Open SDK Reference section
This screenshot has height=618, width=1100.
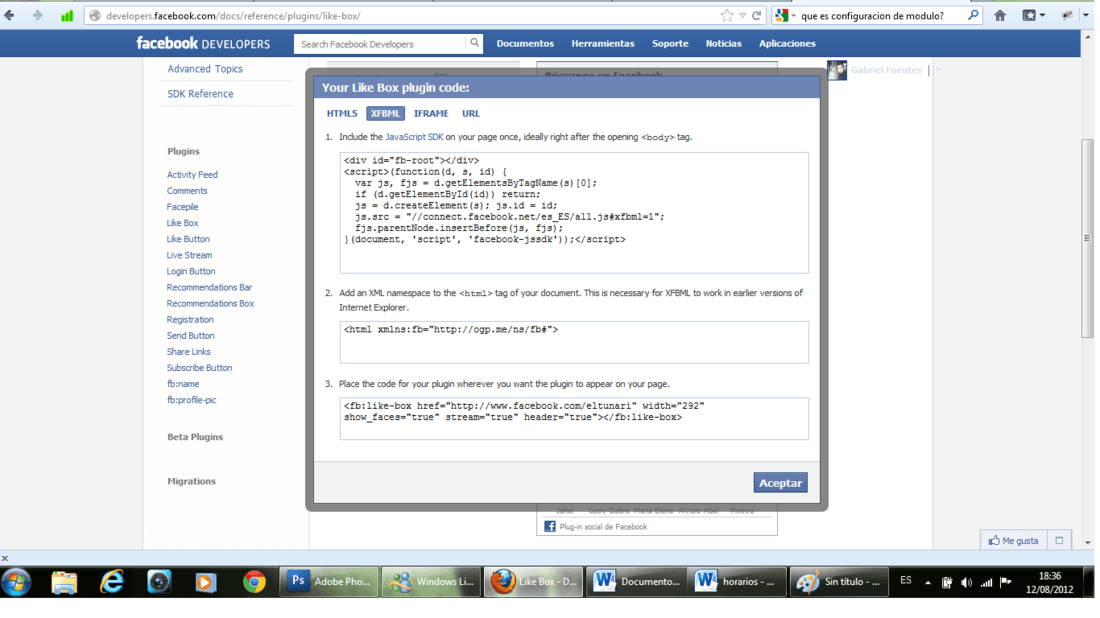(200, 93)
